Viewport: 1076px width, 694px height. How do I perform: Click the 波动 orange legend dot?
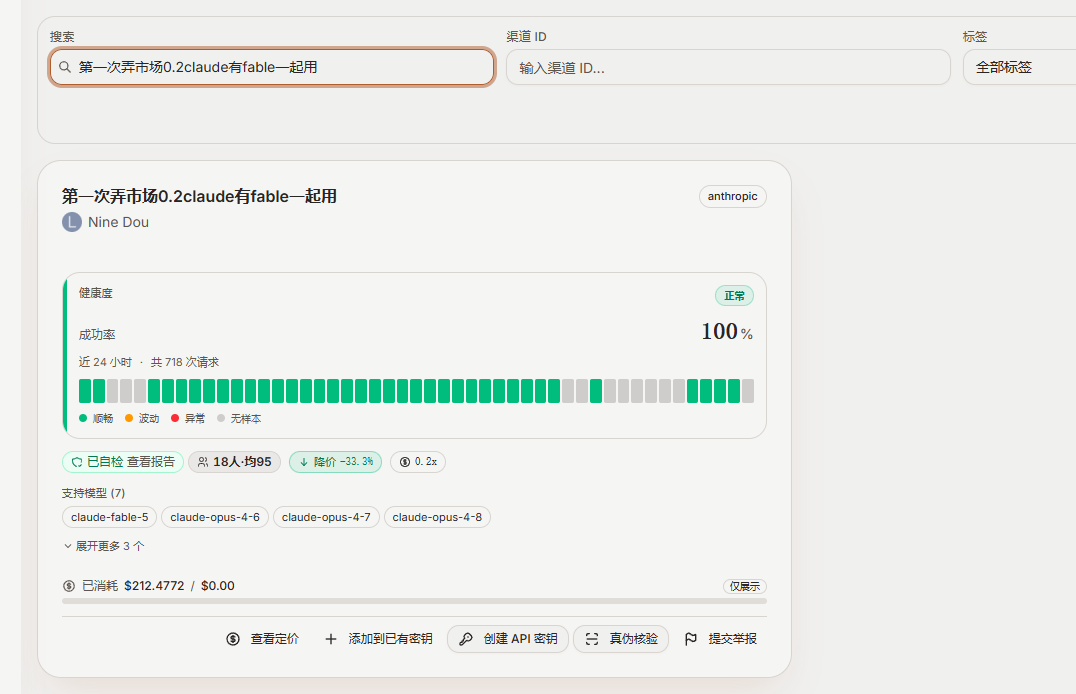point(129,418)
